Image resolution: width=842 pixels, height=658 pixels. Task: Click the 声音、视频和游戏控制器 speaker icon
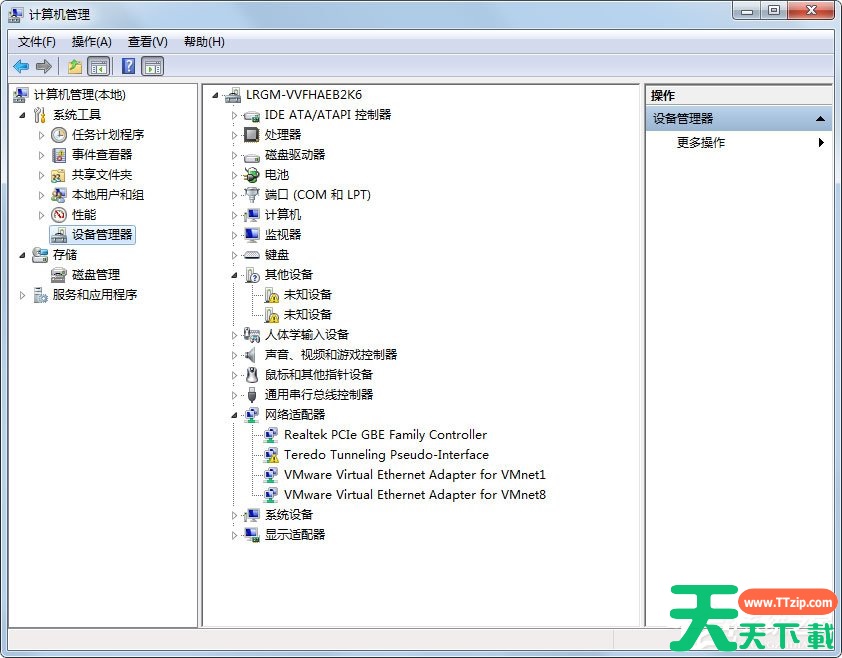pyautogui.click(x=250, y=355)
